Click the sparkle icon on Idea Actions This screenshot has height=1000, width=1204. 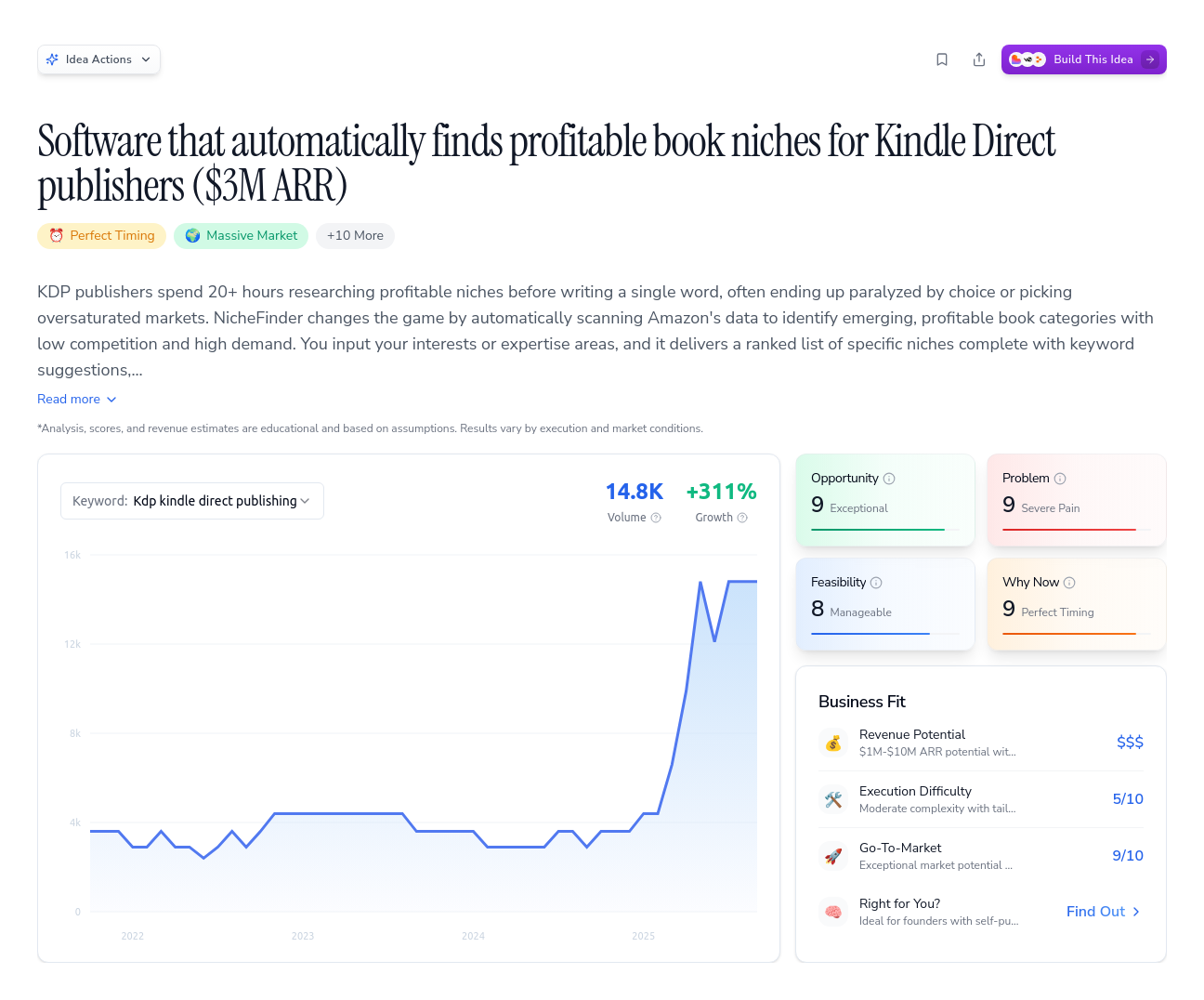click(x=54, y=59)
